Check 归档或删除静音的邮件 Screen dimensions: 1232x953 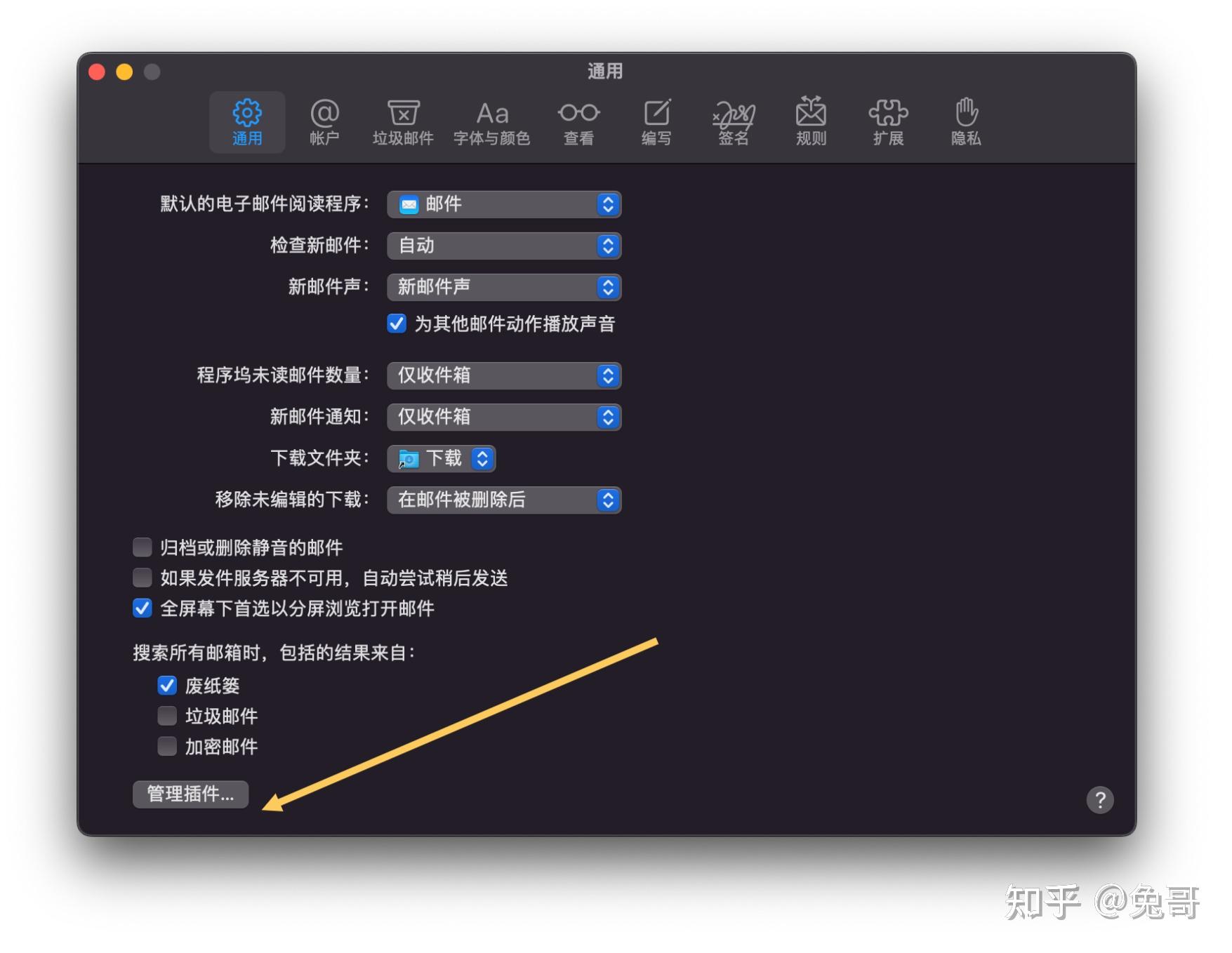(143, 547)
